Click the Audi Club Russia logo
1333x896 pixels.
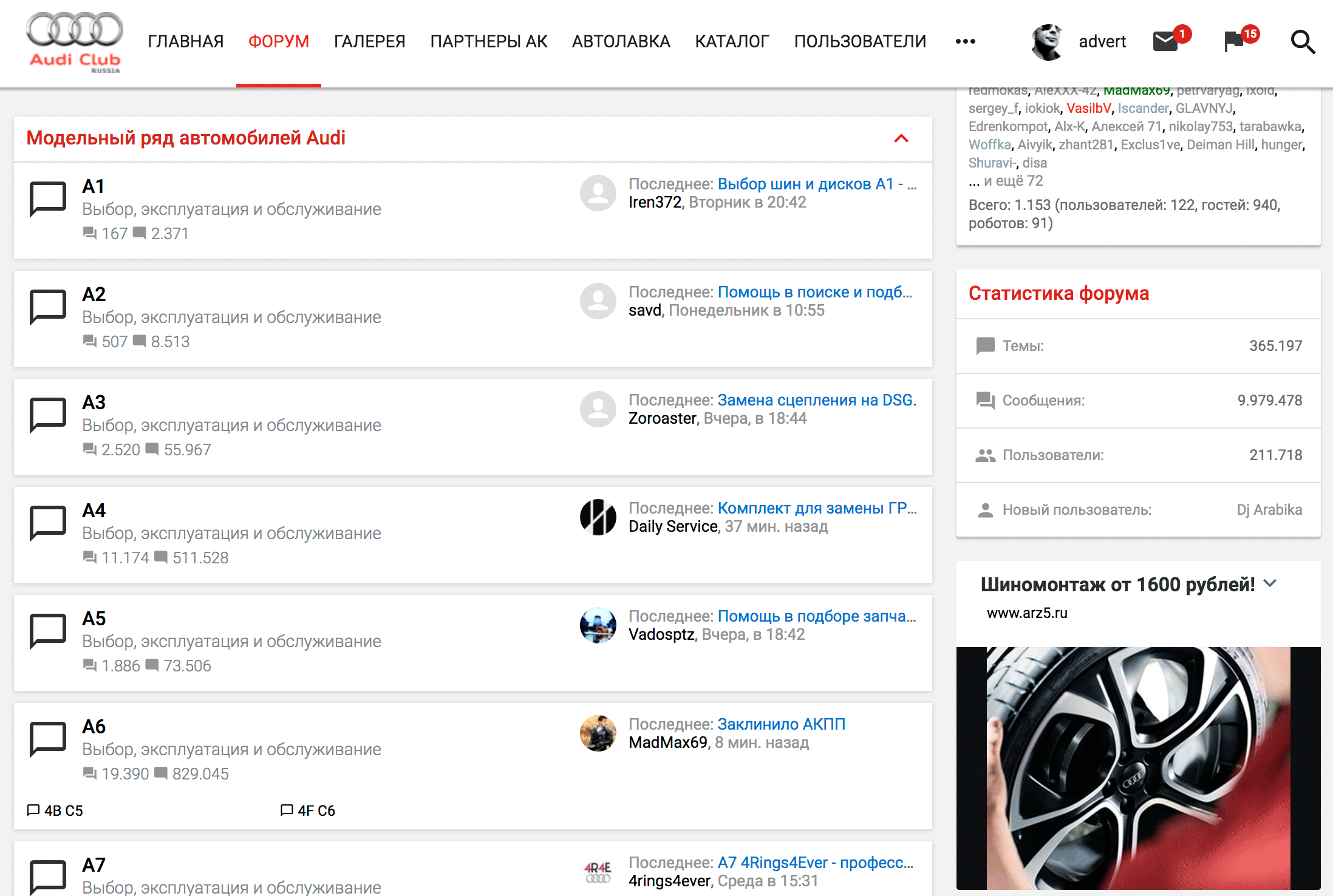(x=75, y=42)
